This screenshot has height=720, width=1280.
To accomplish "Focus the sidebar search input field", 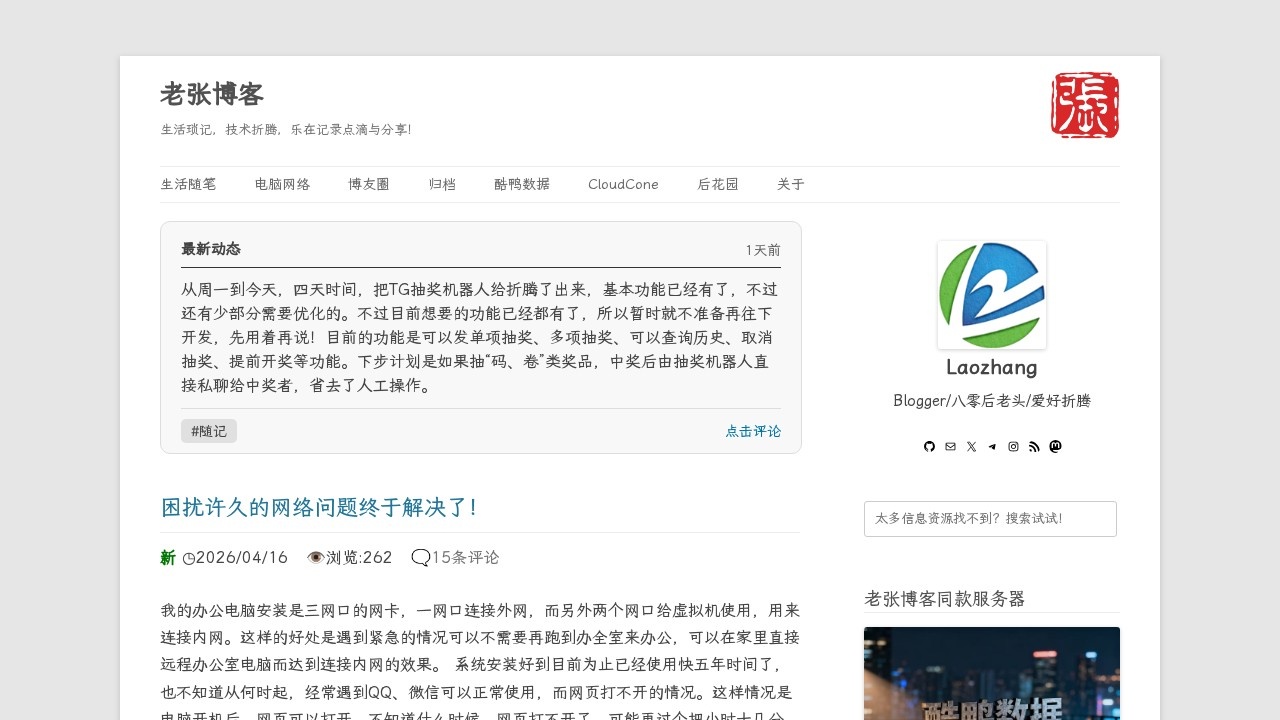I will [x=990, y=519].
